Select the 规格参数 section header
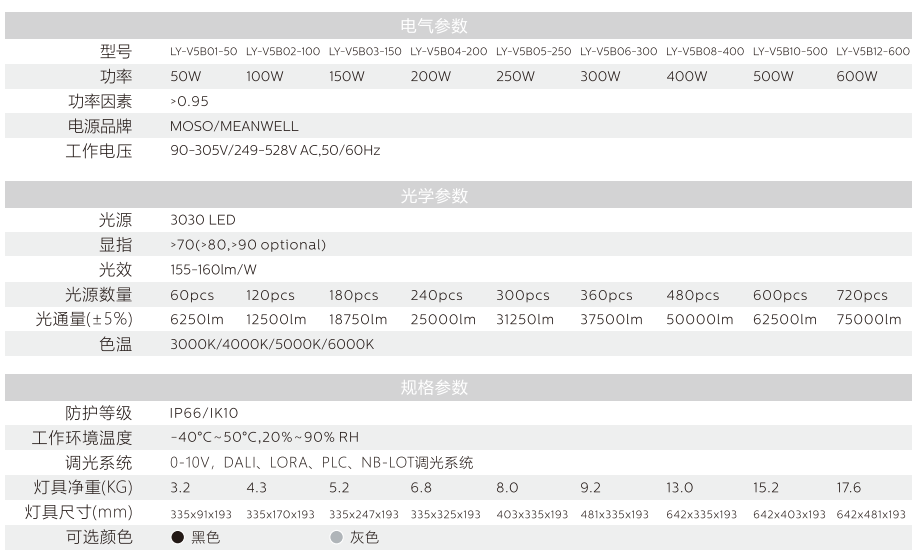The height and width of the screenshot is (554, 921). pos(434,387)
